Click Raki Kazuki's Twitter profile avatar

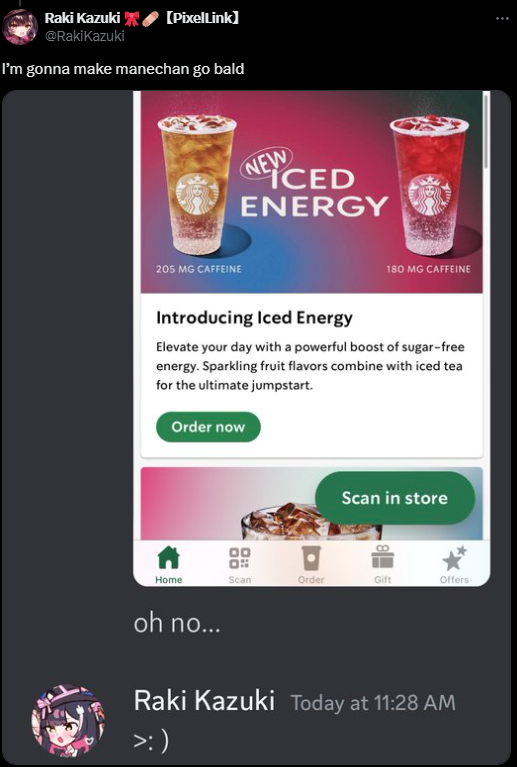pos(20,26)
